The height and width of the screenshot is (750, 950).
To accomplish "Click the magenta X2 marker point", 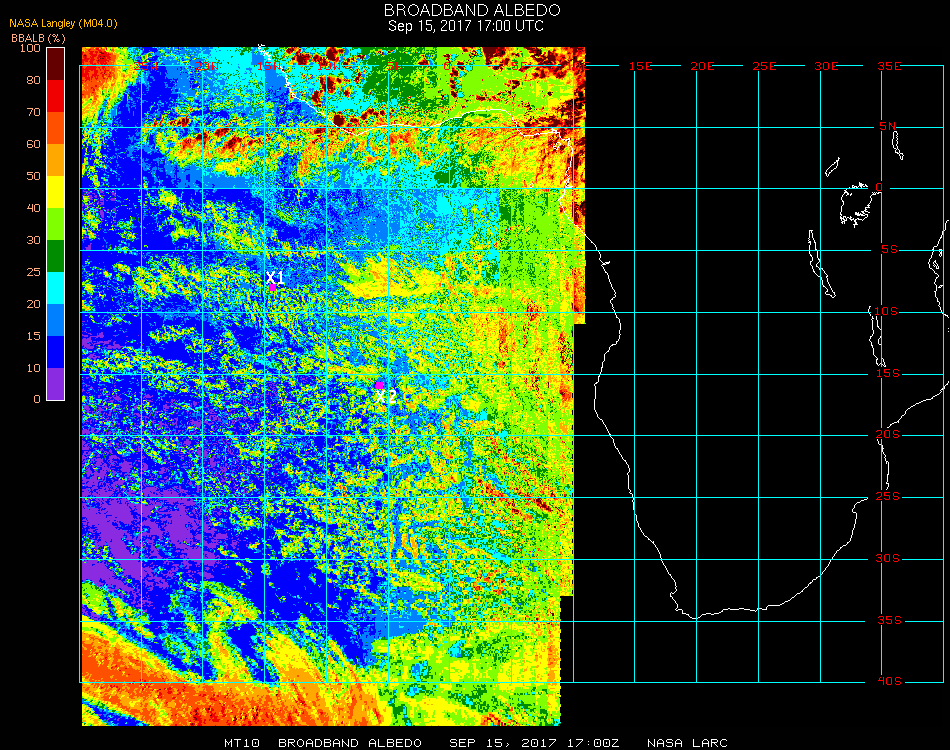I will [x=379, y=385].
